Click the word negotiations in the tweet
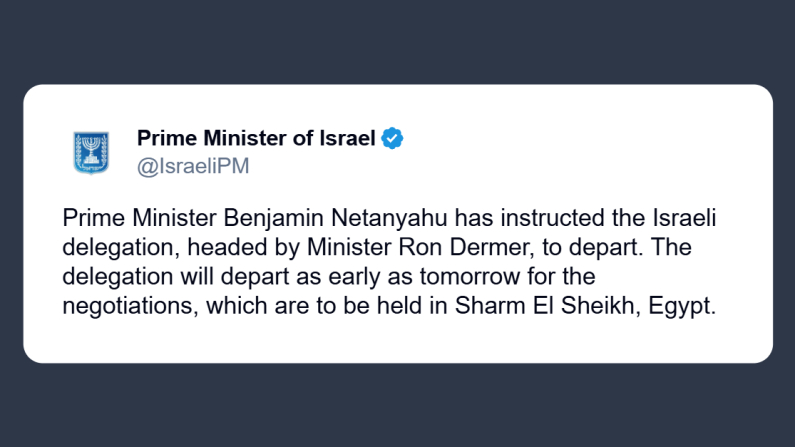Screen dimensions: 795x447 (126, 306)
